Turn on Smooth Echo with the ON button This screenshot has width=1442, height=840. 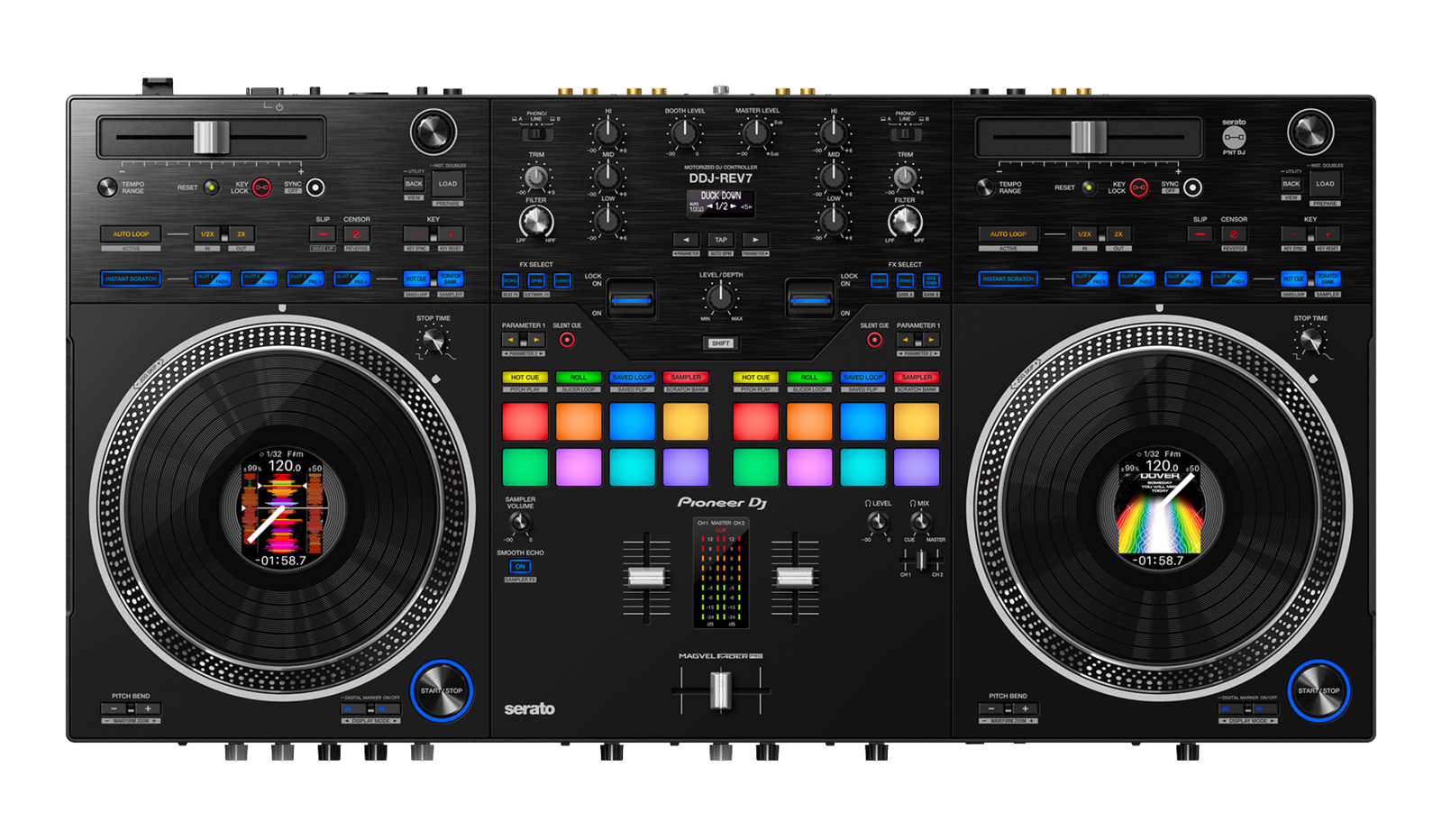[520, 567]
